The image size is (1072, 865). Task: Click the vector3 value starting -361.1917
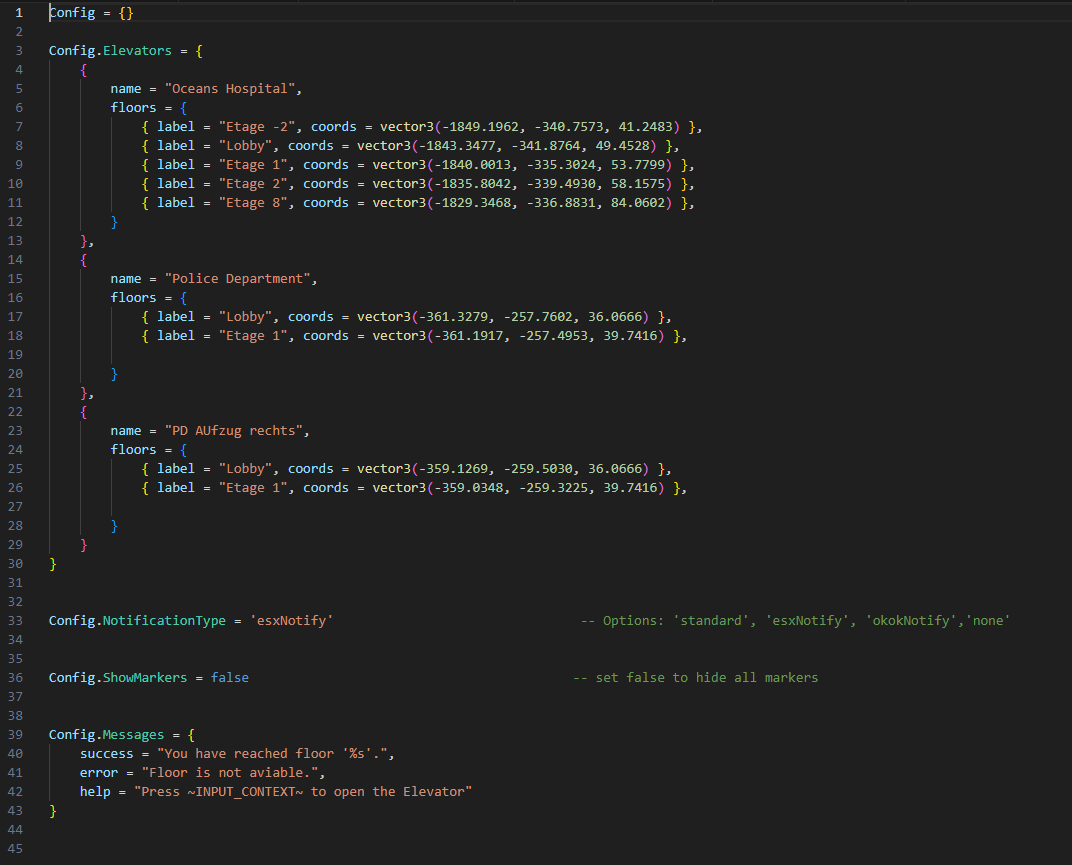pyautogui.click(x=518, y=336)
